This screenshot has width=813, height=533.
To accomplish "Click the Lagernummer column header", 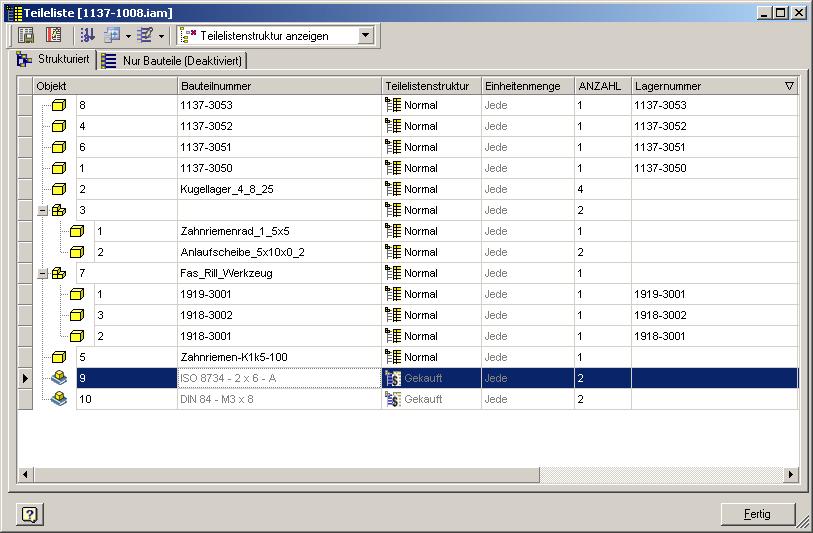I will pyautogui.click(x=714, y=86).
